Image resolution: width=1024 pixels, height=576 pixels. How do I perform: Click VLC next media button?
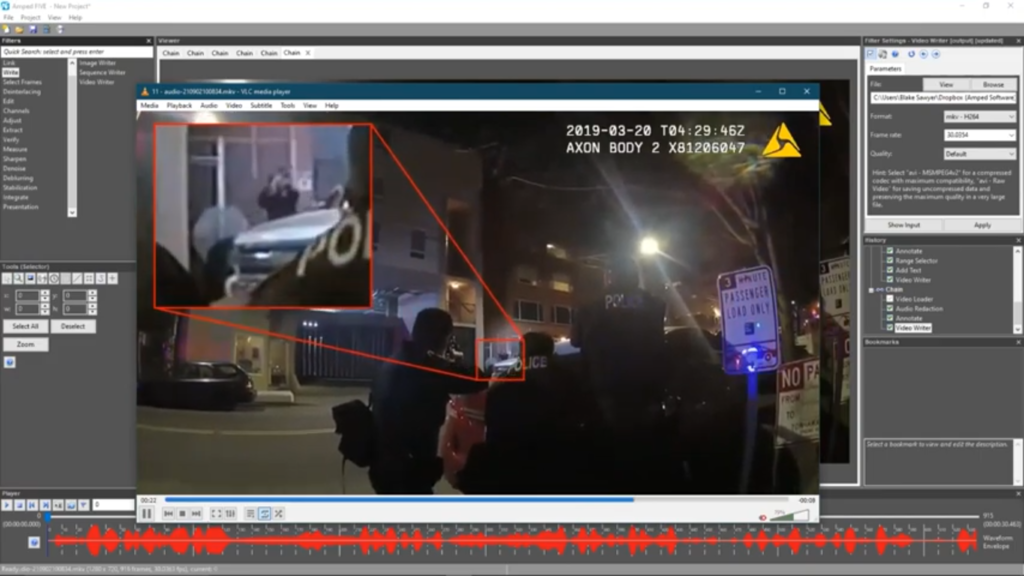196,514
